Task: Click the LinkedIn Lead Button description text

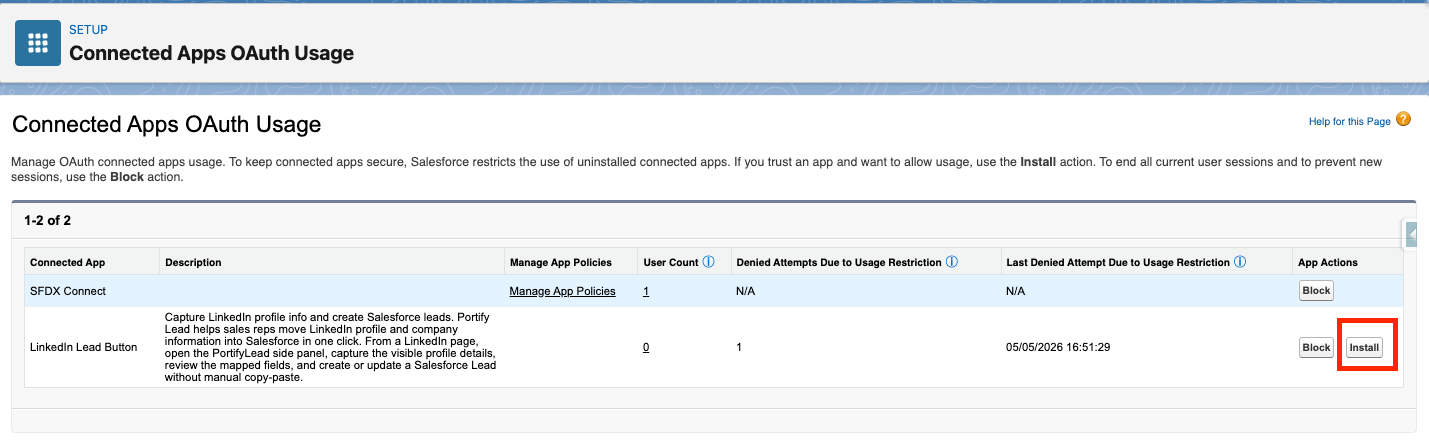Action: pos(332,347)
